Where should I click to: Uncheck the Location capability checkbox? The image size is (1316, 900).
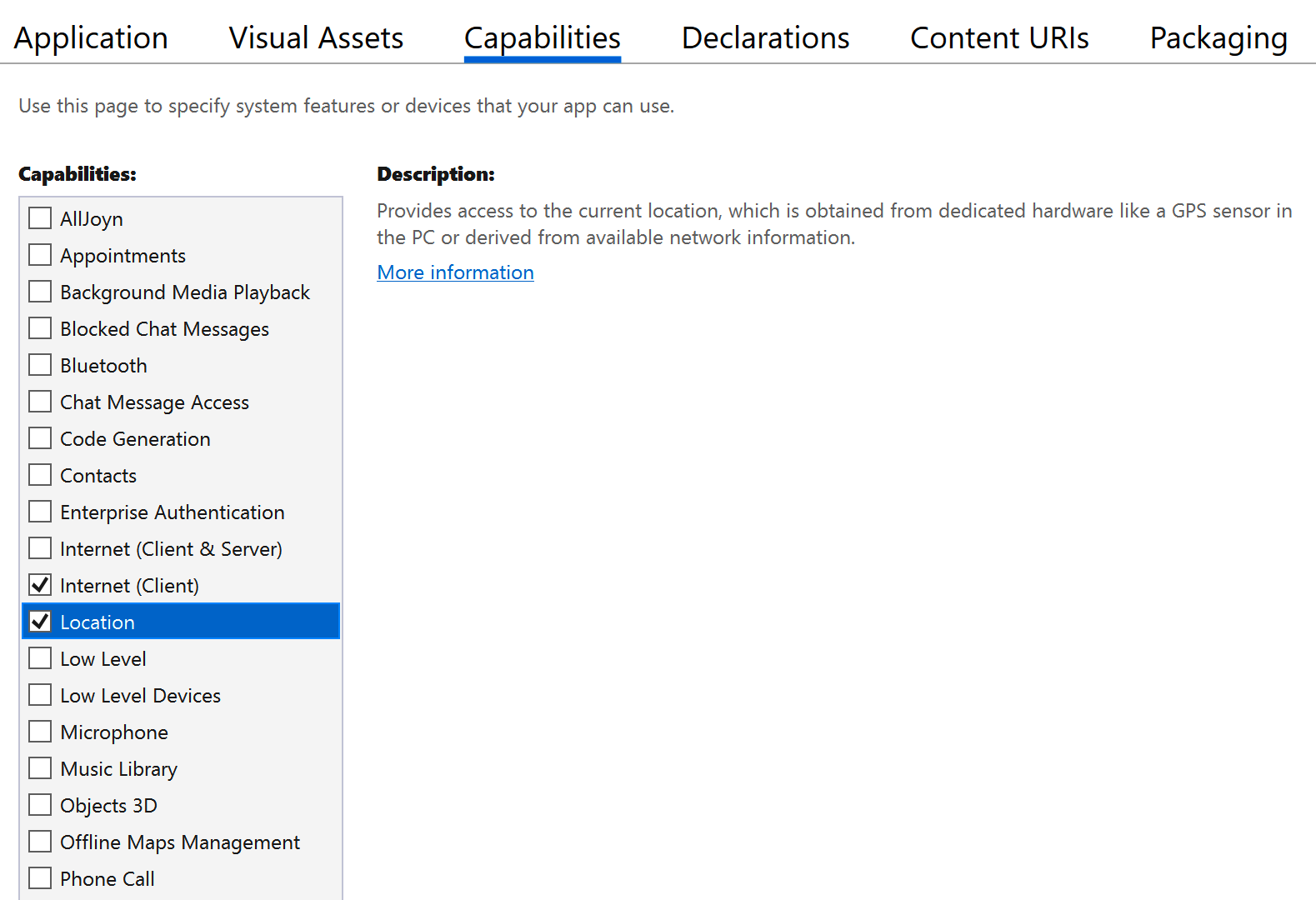(40, 622)
